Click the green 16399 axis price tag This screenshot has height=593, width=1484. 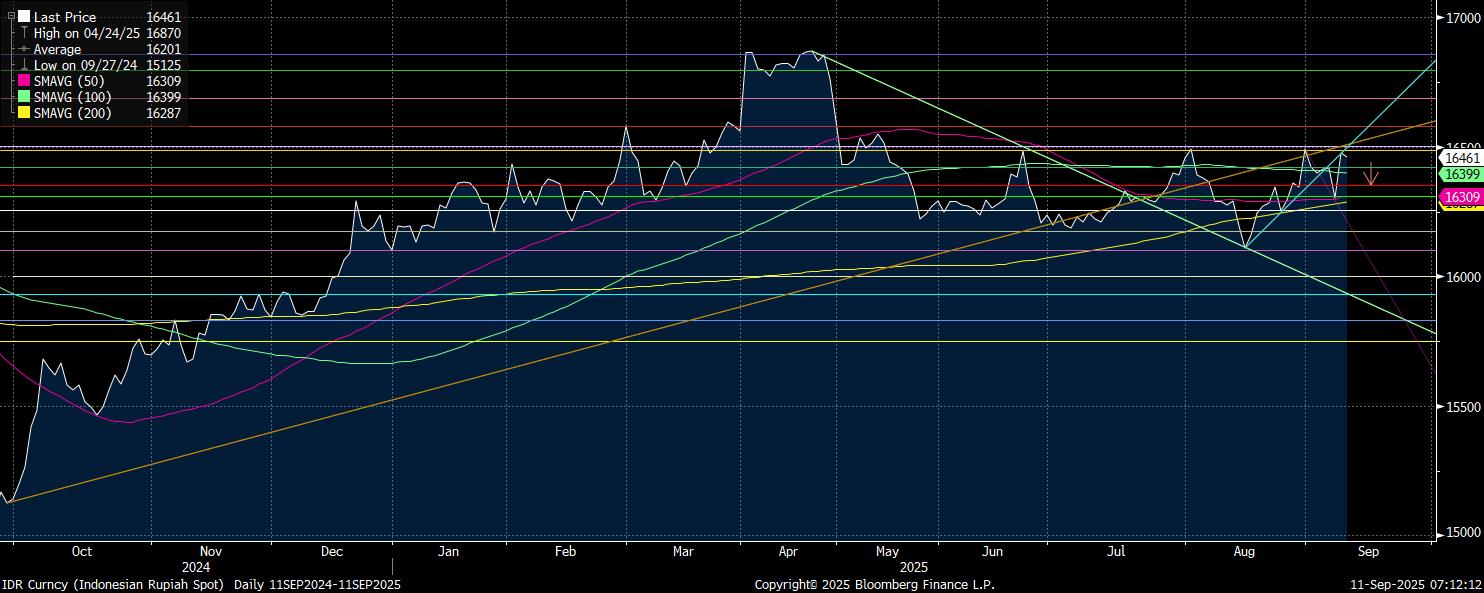coord(1460,174)
